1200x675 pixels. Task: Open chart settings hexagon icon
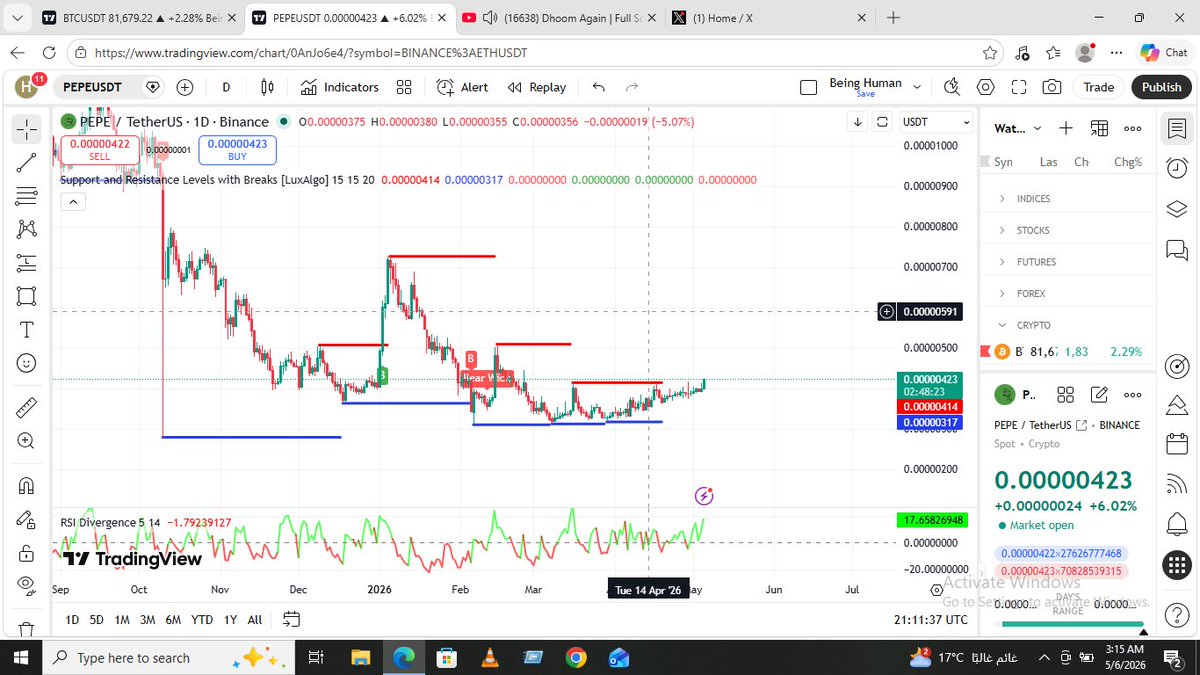[986, 87]
